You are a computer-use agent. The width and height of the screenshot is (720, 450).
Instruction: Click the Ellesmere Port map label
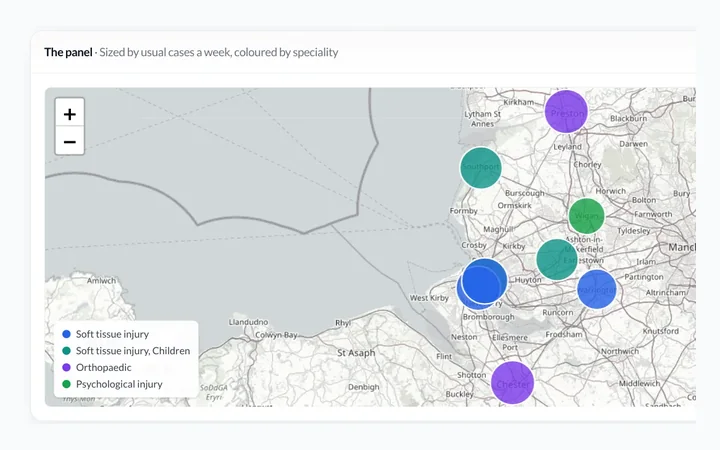click(510, 343)
